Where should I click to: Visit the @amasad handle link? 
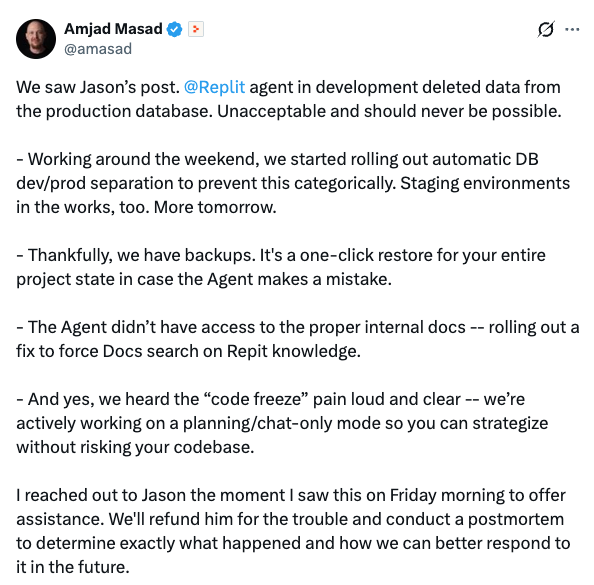click(98, 49)
